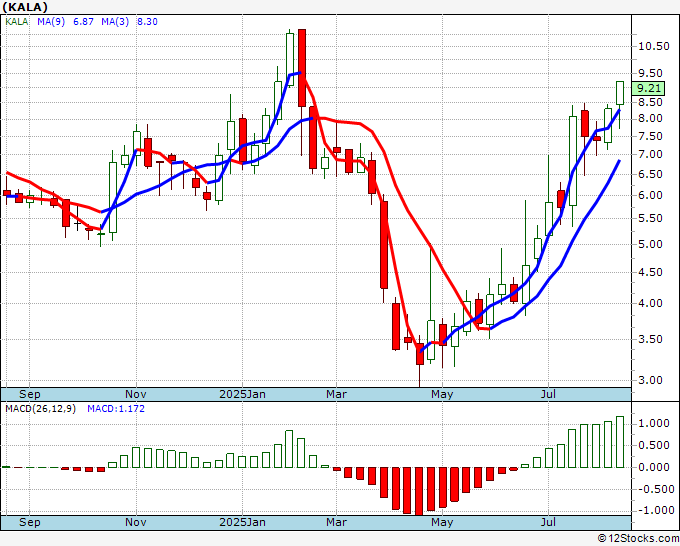Click 2025Jan on the price chart time axis
This screenshot has height=546, width=680.
pos(242,394)
